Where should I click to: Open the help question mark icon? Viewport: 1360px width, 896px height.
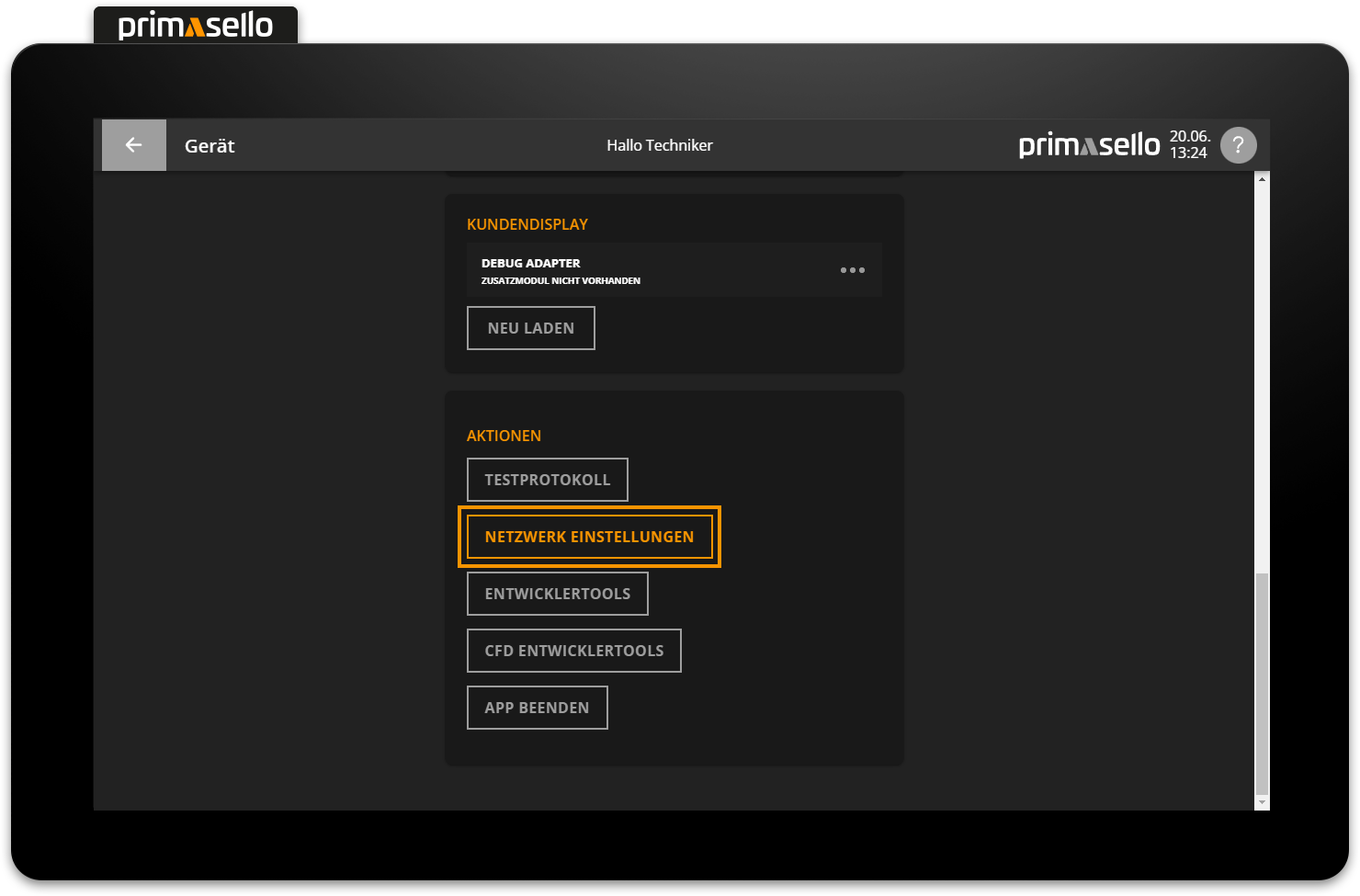(1238, 144)
